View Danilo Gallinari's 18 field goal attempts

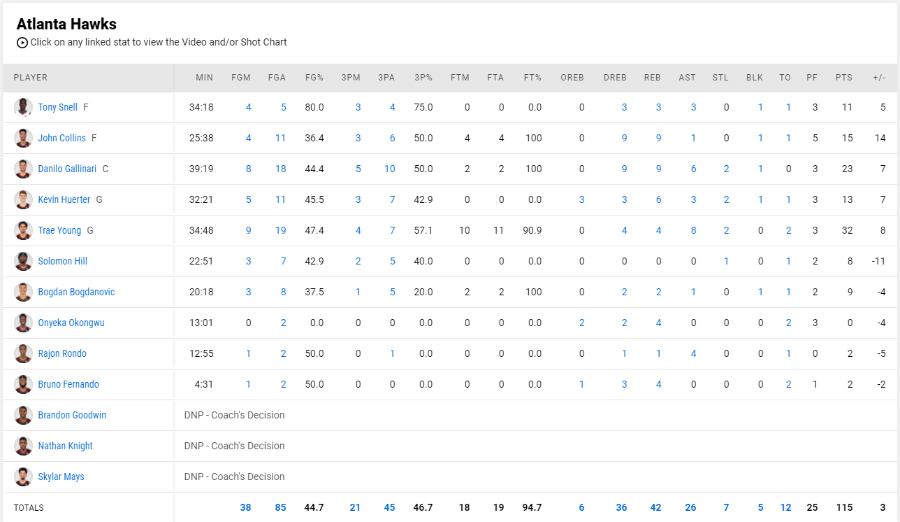coord(281,169)
